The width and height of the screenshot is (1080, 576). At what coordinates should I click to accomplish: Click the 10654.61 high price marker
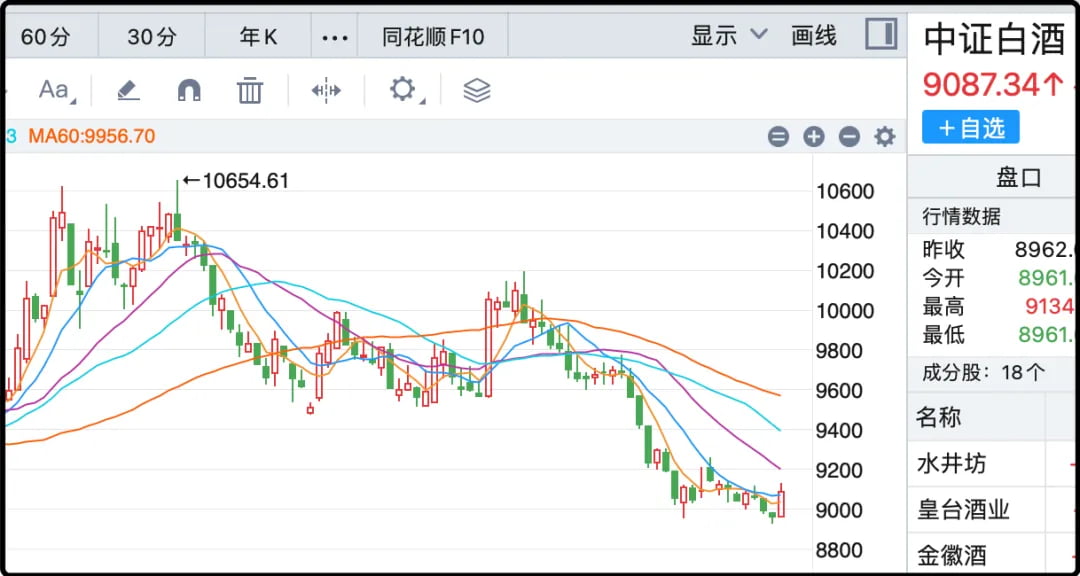236,181
